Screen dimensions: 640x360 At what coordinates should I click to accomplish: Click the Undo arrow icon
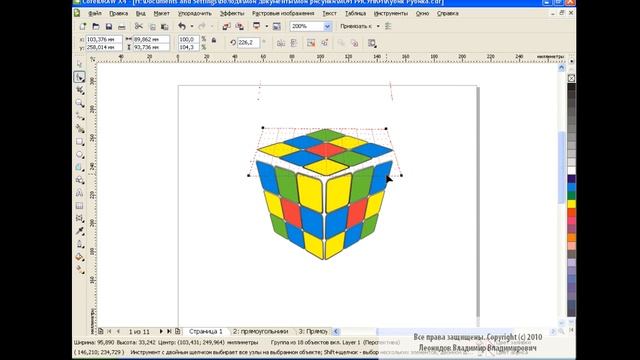pyautogui.click(x=182, y=27)
